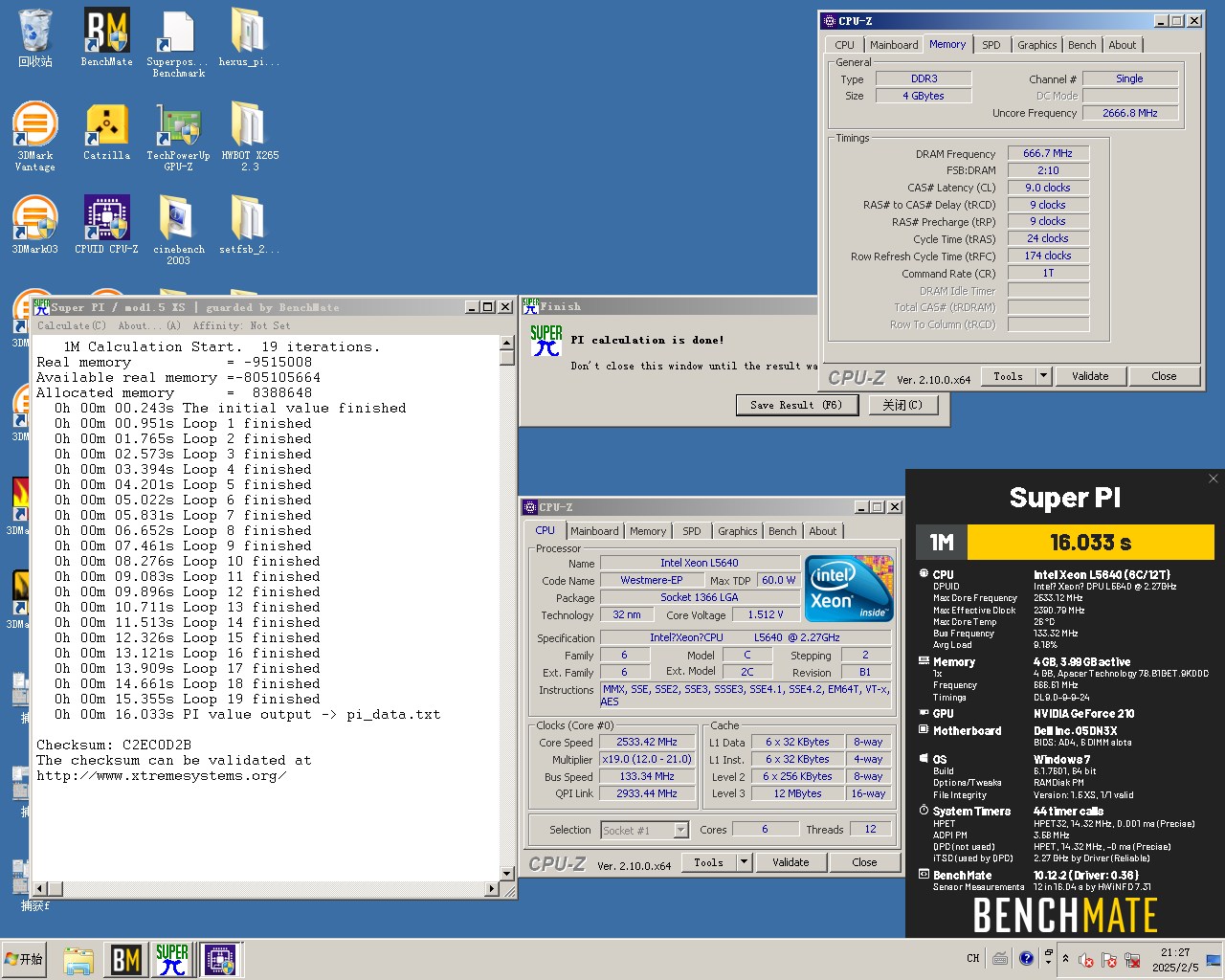Click the Super PI window title bar icon

pyautogui.click(x=41, y=307)
